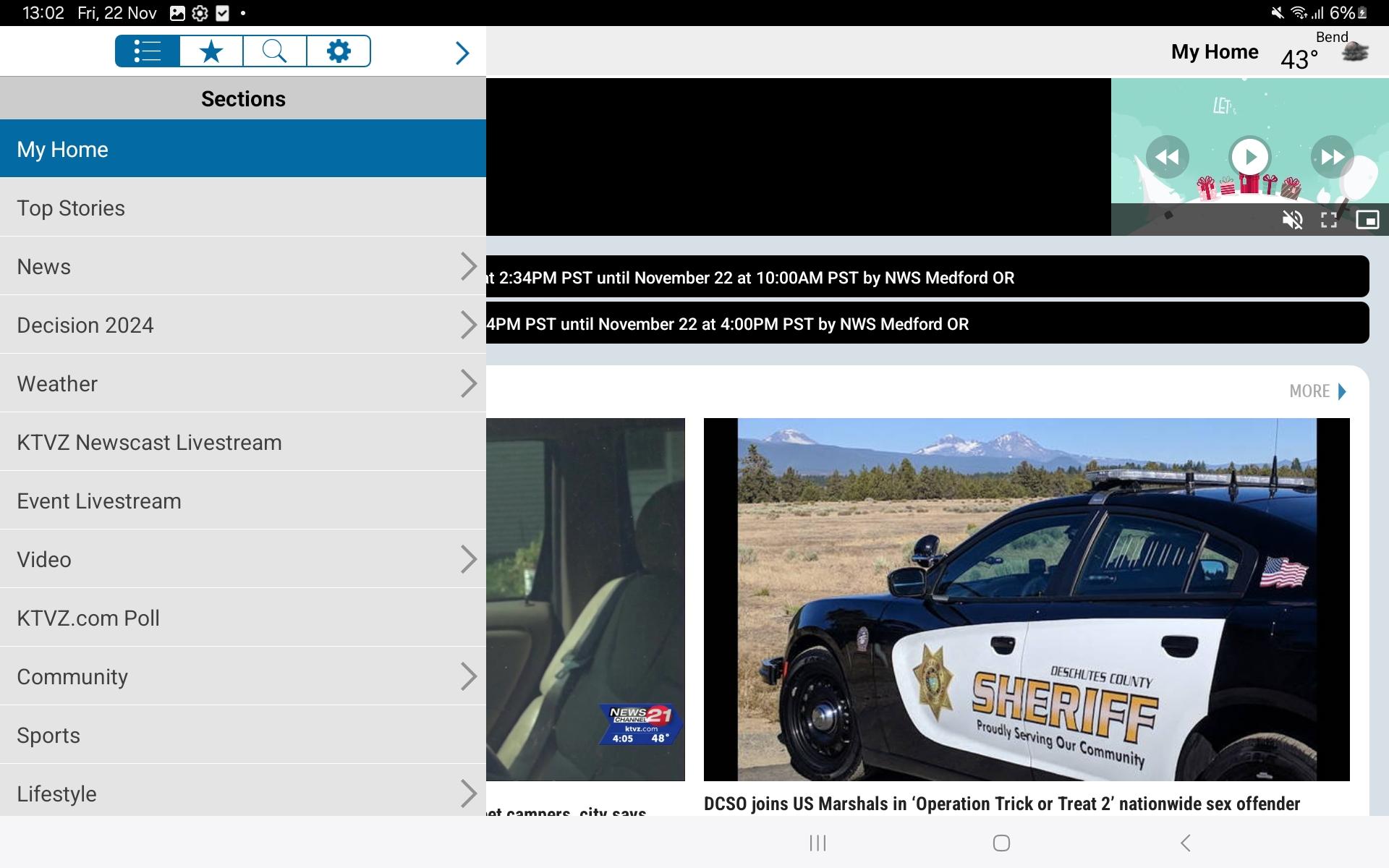Open Decision 2024 section
Screen dimensions: 1389x868
tap(243, 325)
